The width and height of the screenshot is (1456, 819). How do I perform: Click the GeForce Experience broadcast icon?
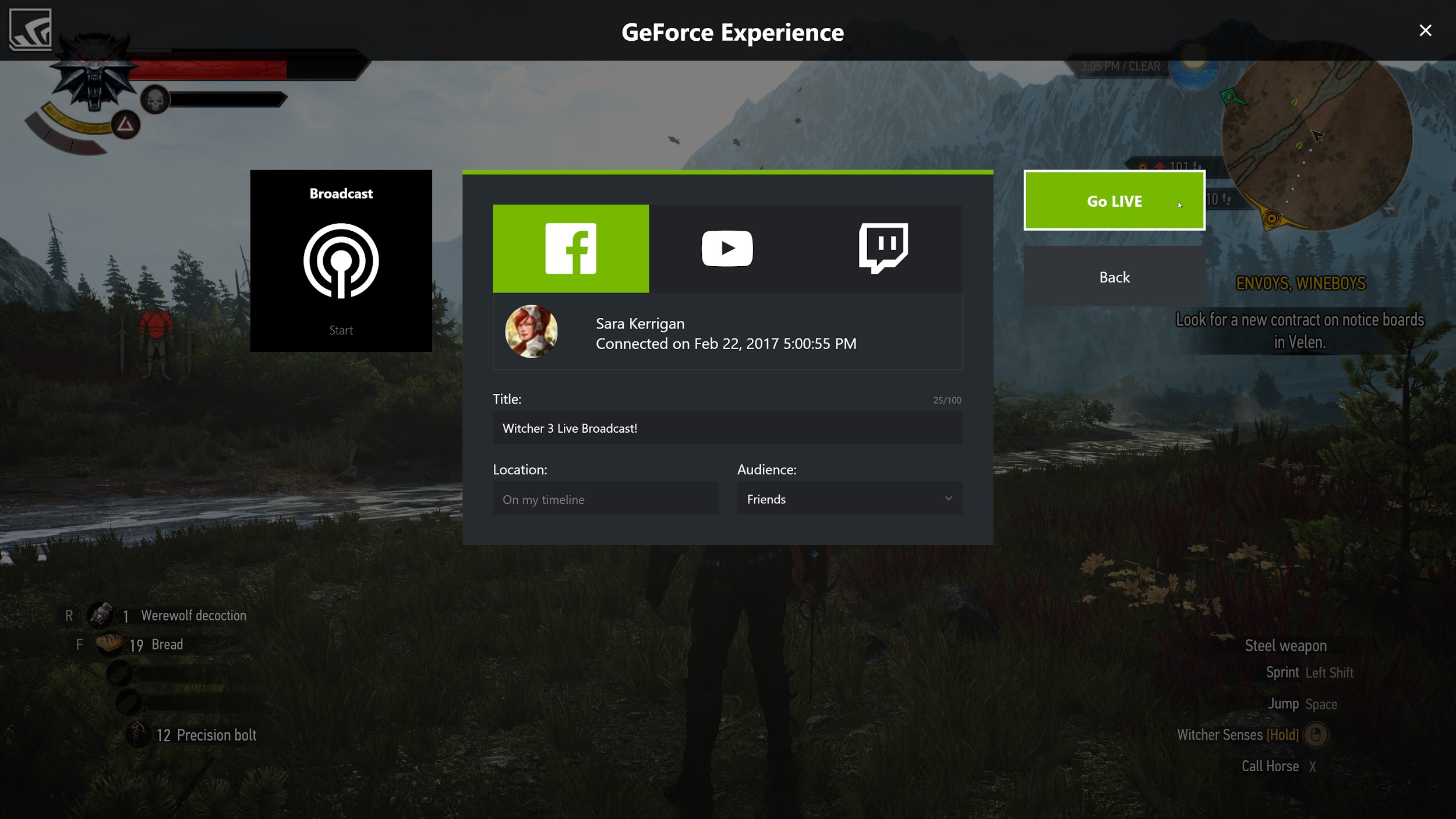tap(341, 261)
